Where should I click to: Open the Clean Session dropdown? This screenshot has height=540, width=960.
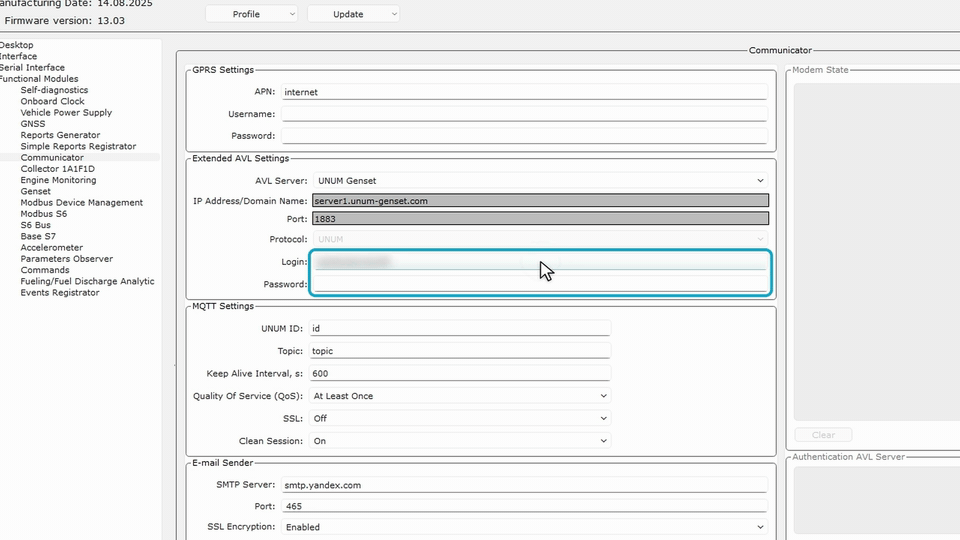pos(460,441)
